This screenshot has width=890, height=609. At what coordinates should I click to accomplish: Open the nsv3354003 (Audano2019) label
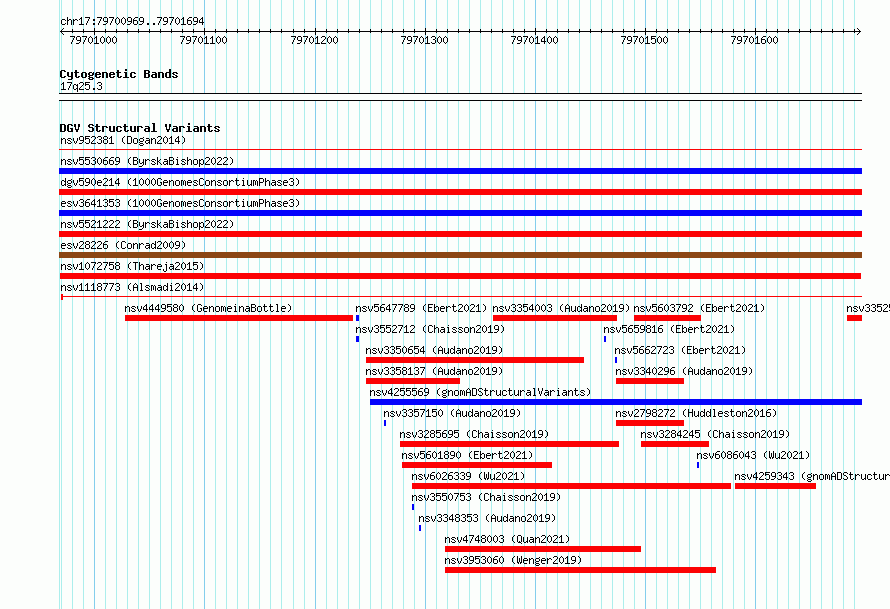pos(561,308)
